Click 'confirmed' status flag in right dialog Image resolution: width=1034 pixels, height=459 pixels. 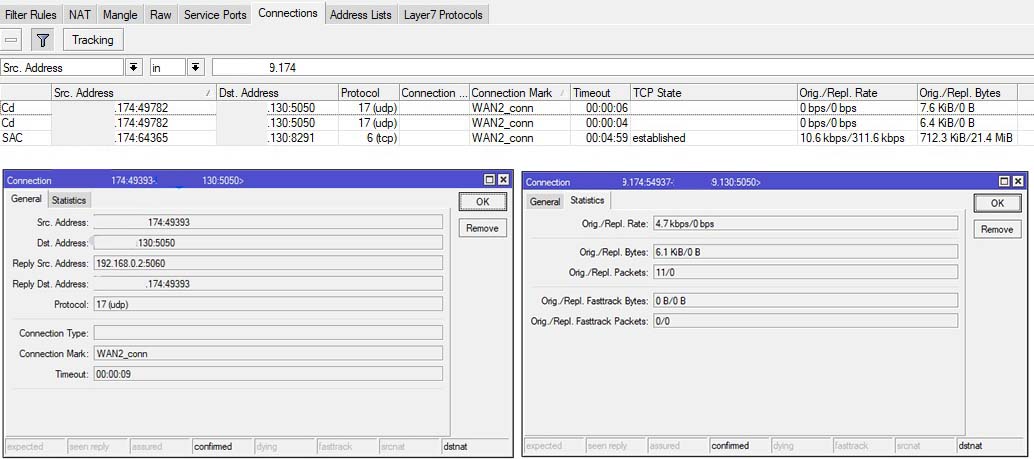pyautogui.click(x=739, y=446)
